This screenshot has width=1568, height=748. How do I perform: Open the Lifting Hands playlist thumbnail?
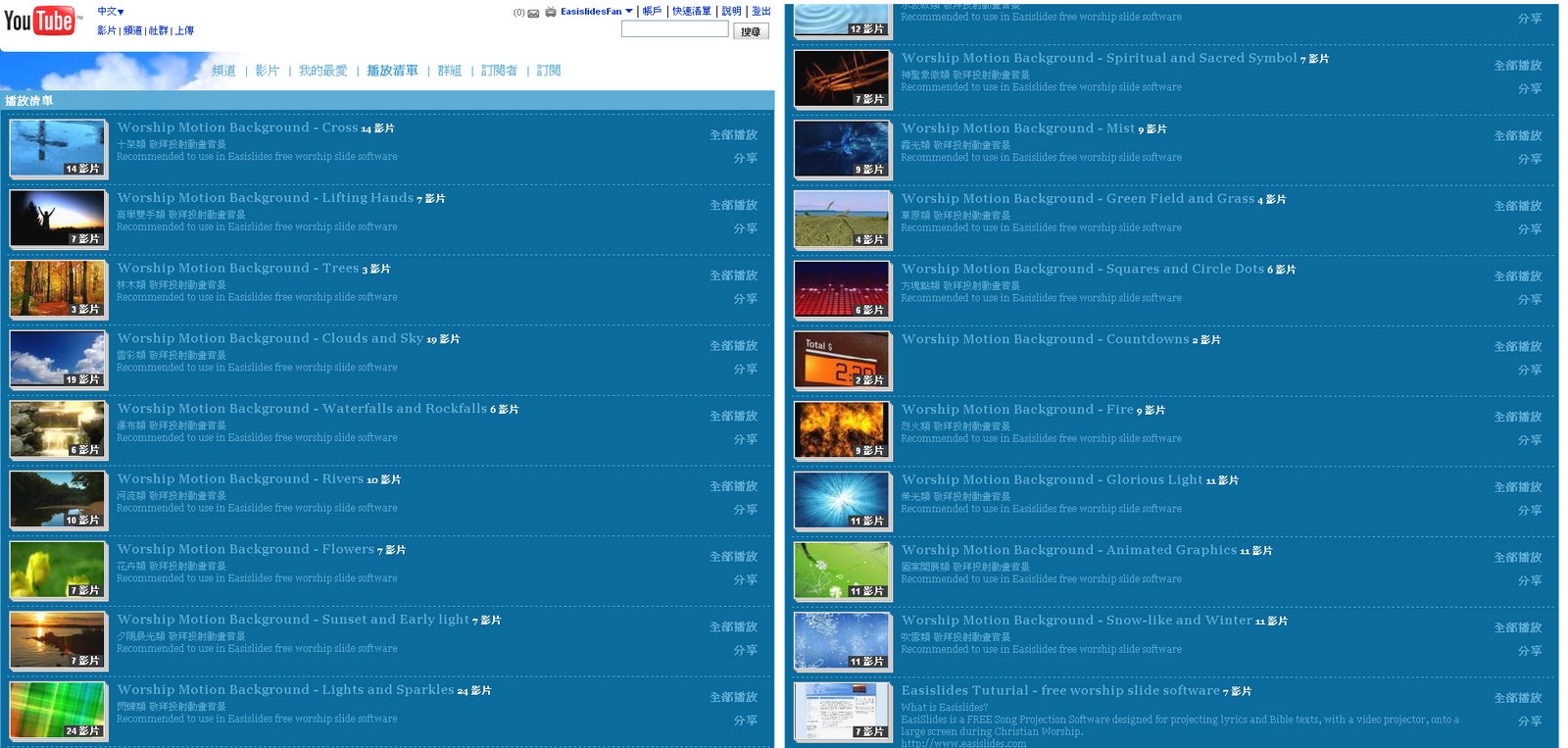(58, 219)
